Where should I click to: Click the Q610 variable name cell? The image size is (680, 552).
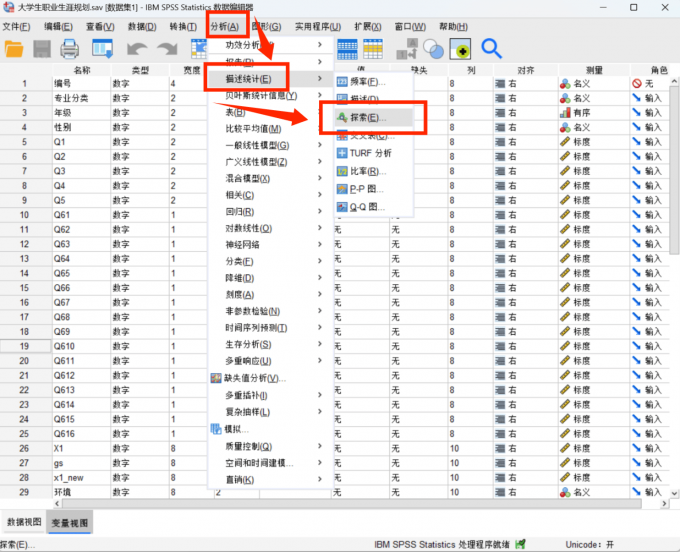(x=82, y=346)
